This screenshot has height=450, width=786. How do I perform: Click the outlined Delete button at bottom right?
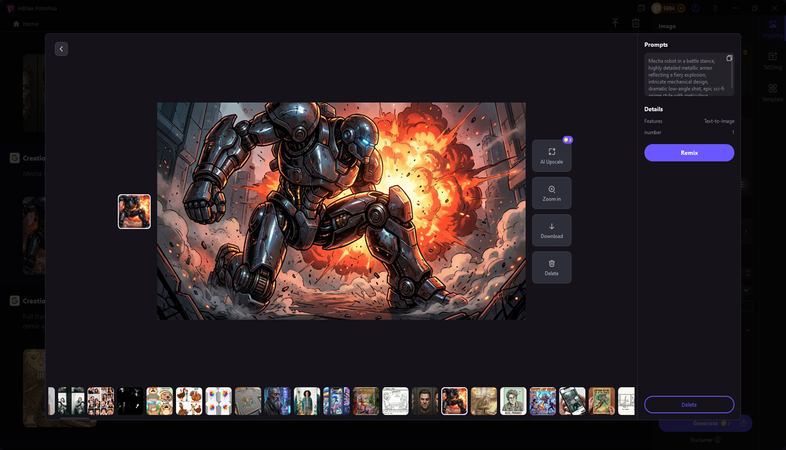pos(689,404)
